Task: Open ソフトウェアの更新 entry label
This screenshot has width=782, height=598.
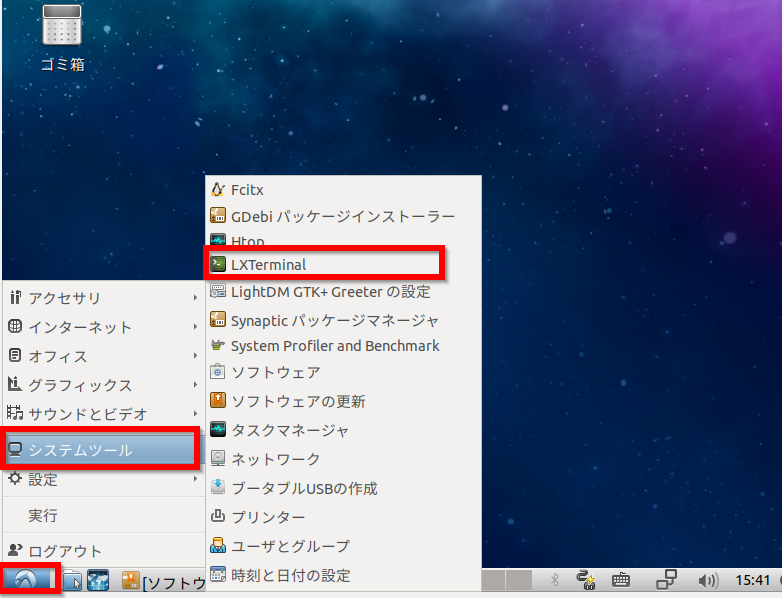Action: (x=298, y=401)
